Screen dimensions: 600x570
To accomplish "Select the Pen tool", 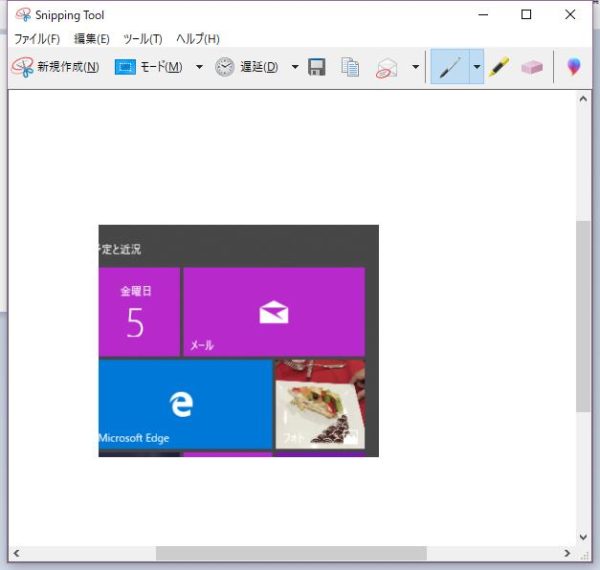I will [x=450, y=67].
